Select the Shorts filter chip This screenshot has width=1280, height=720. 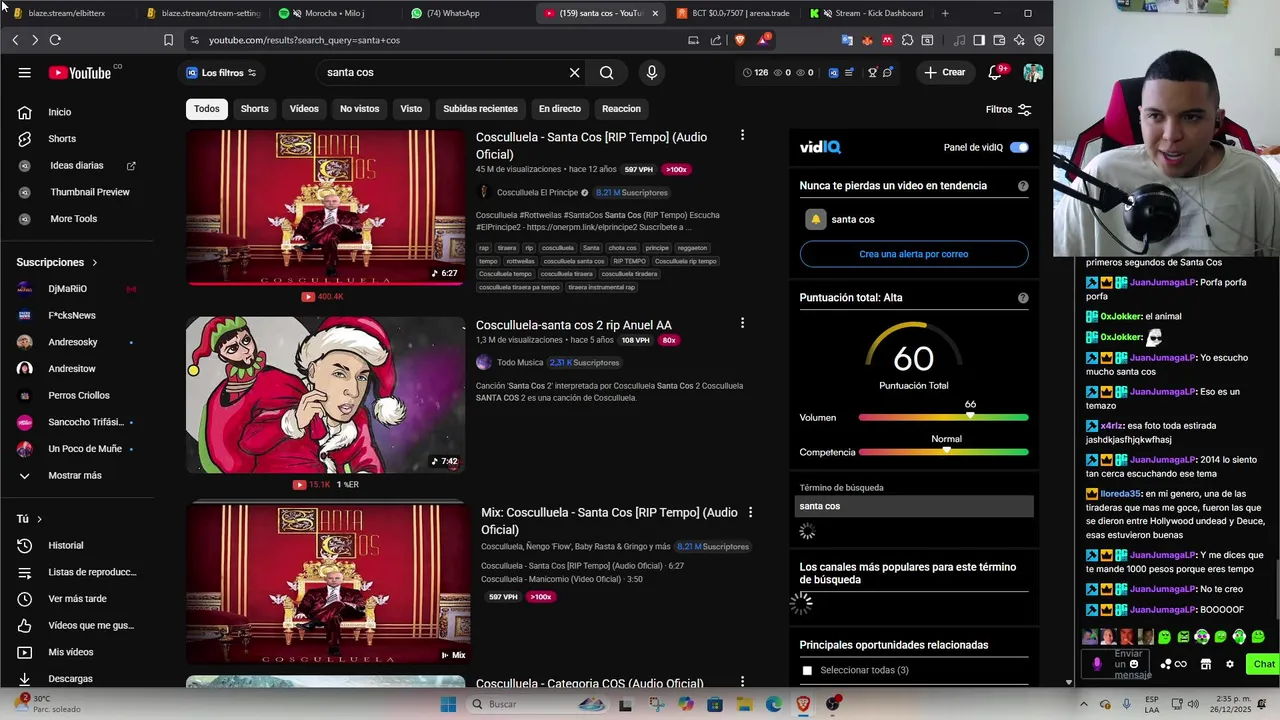[x=255, y=109]
